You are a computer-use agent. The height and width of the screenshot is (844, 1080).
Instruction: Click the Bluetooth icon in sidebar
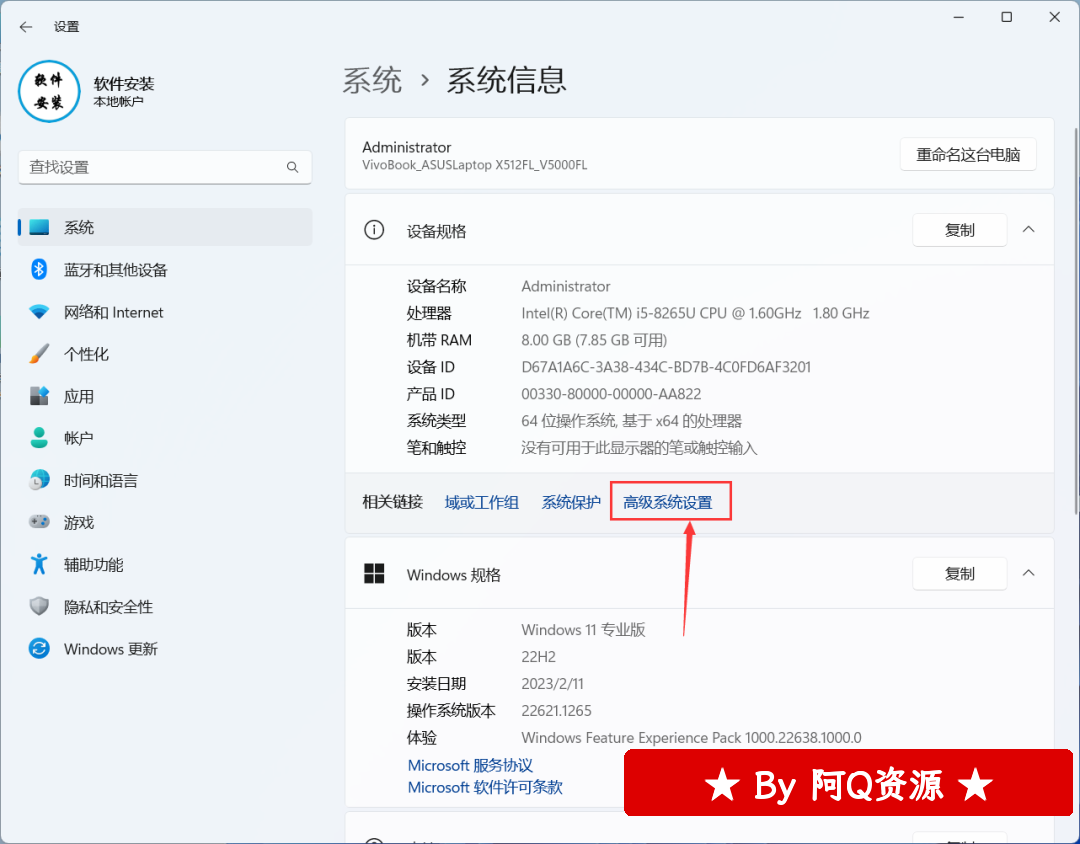39,269
